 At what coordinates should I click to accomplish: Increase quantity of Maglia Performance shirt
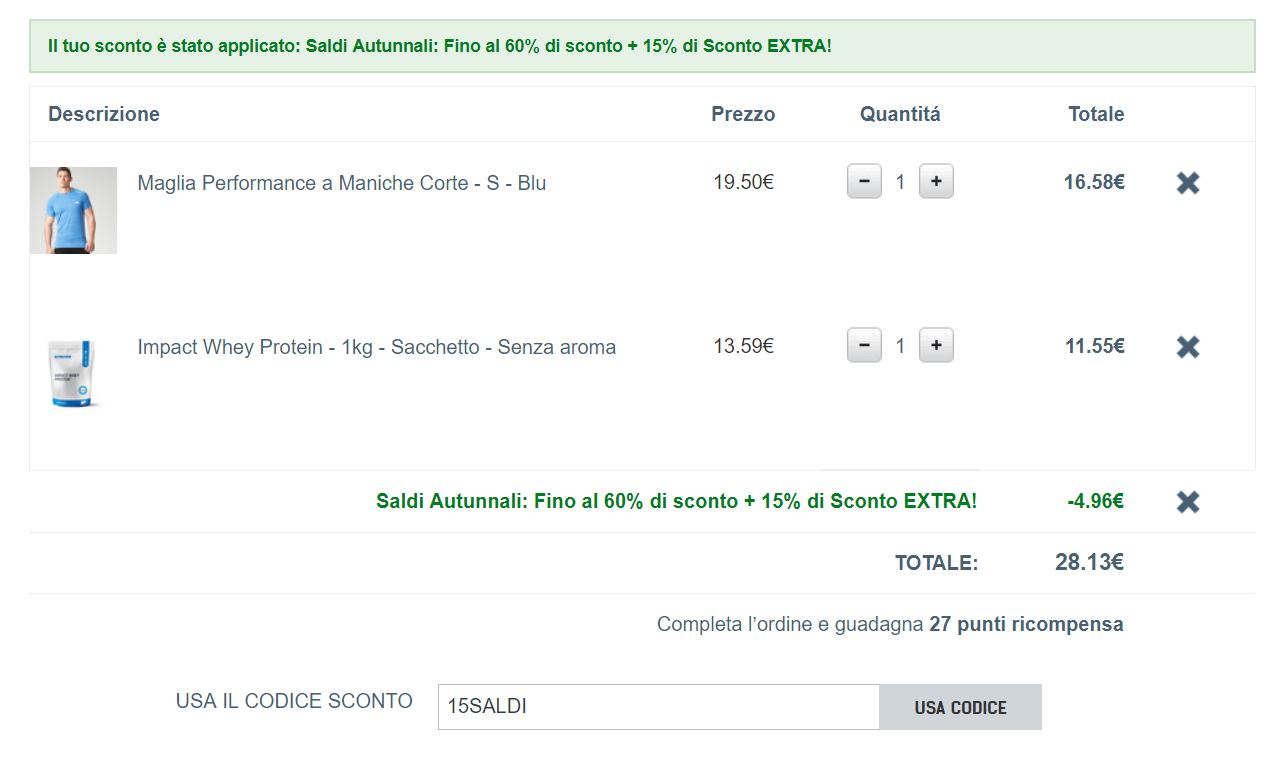[x=936, y=182]
